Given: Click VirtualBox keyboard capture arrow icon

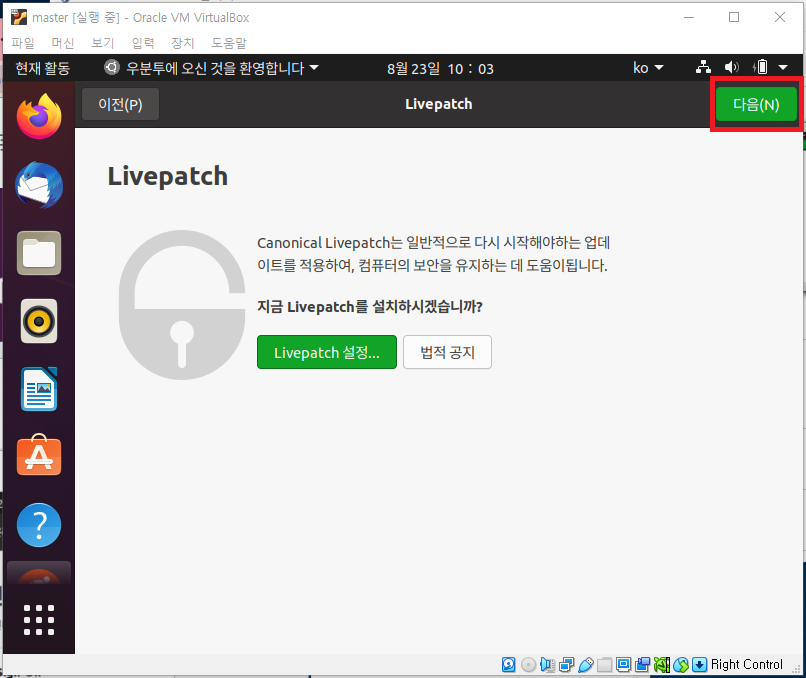Looking at the screenshot, I should pyautogui.click(x=700, y=665).
